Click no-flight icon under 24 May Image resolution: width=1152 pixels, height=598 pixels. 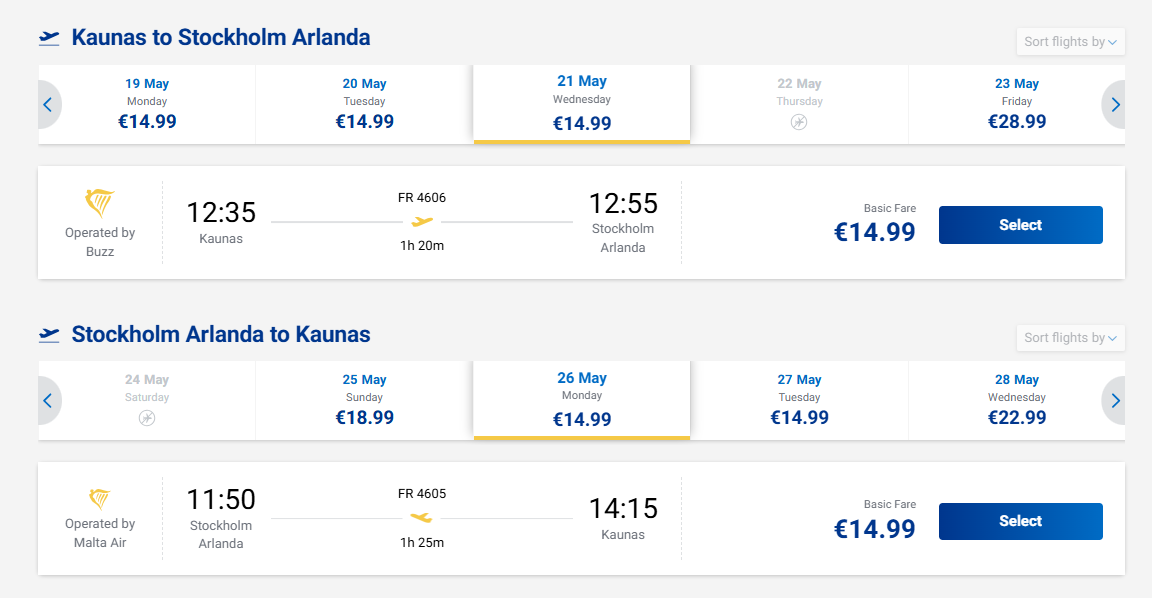click(147, 418)
